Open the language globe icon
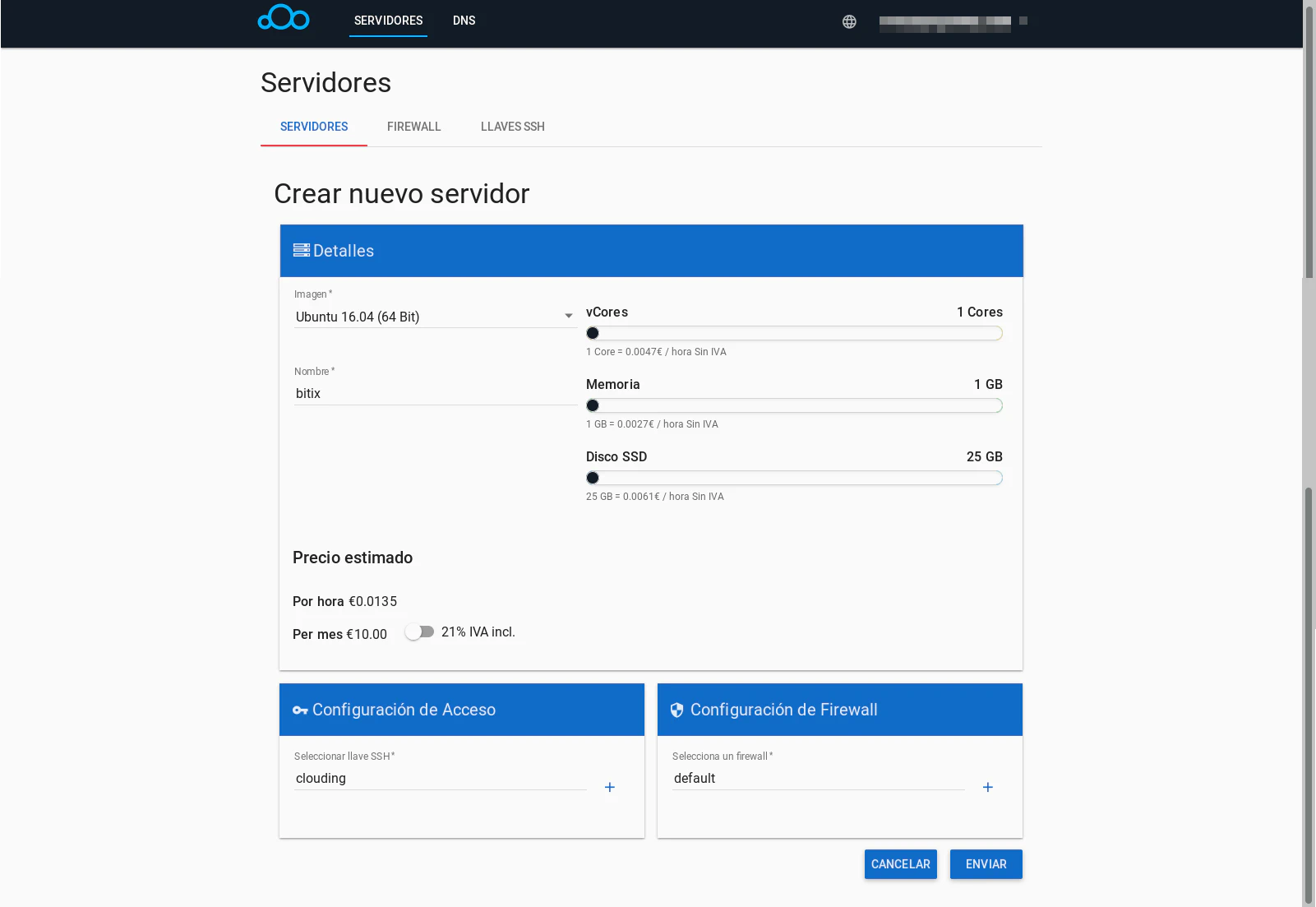The width and height of the screenshot is (1316, 907). [x=849, y=21]
